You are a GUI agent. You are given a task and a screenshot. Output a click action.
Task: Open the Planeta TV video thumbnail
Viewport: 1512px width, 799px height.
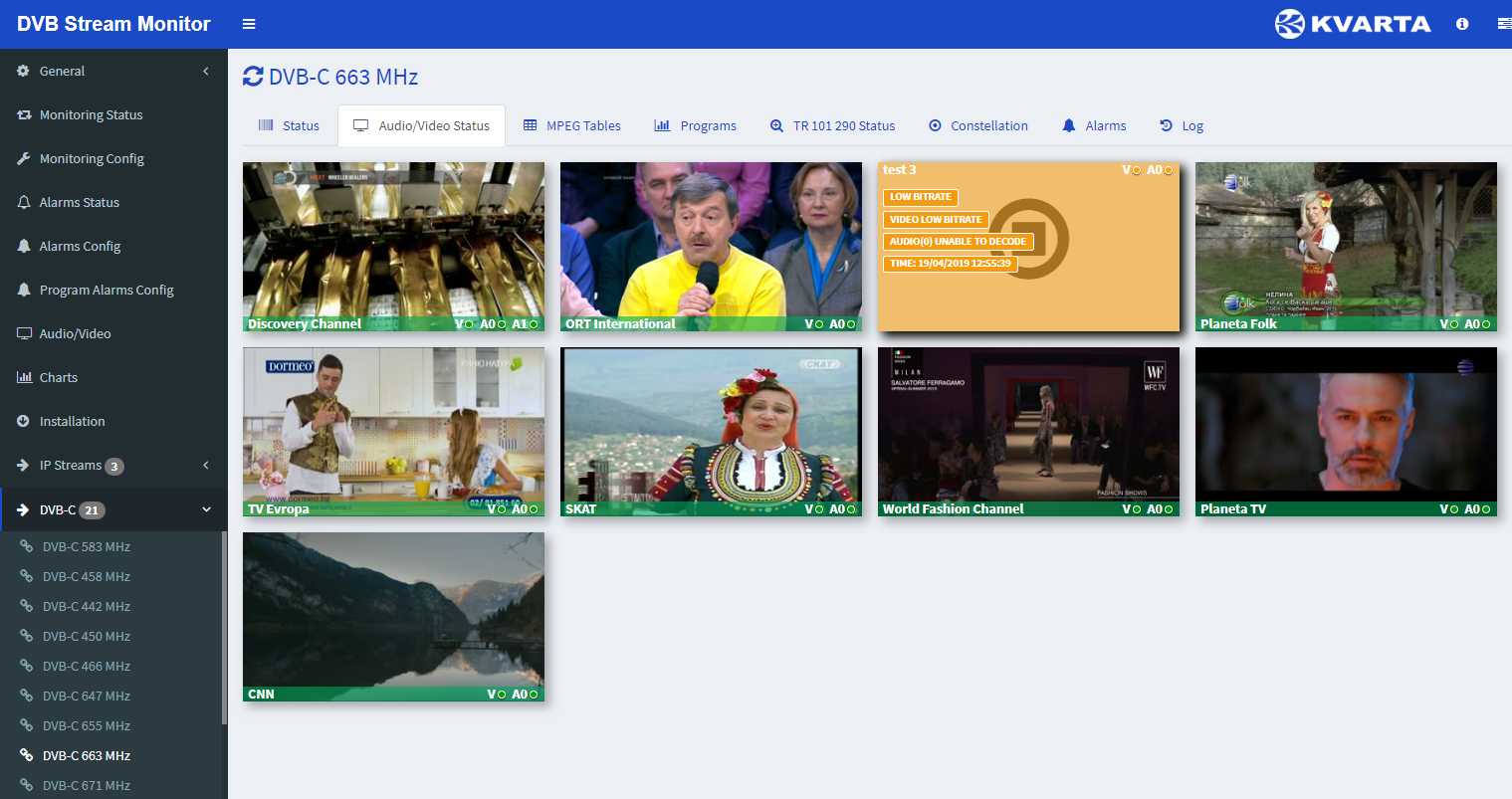[1346, 432]
